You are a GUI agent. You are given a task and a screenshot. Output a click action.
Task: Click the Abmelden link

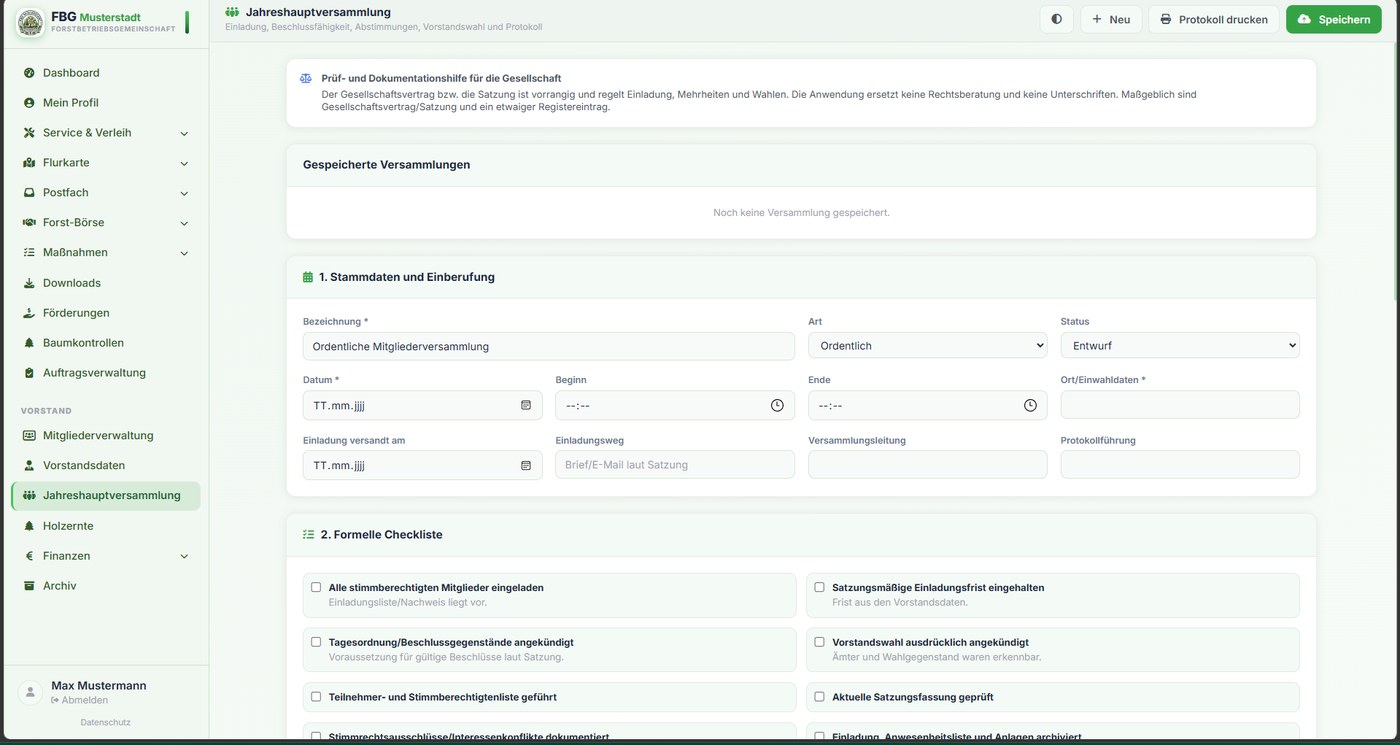(79, 700)
